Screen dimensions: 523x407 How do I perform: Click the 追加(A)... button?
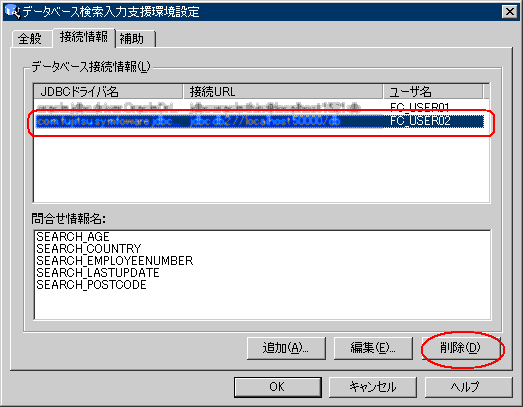(x=286, y=348)
